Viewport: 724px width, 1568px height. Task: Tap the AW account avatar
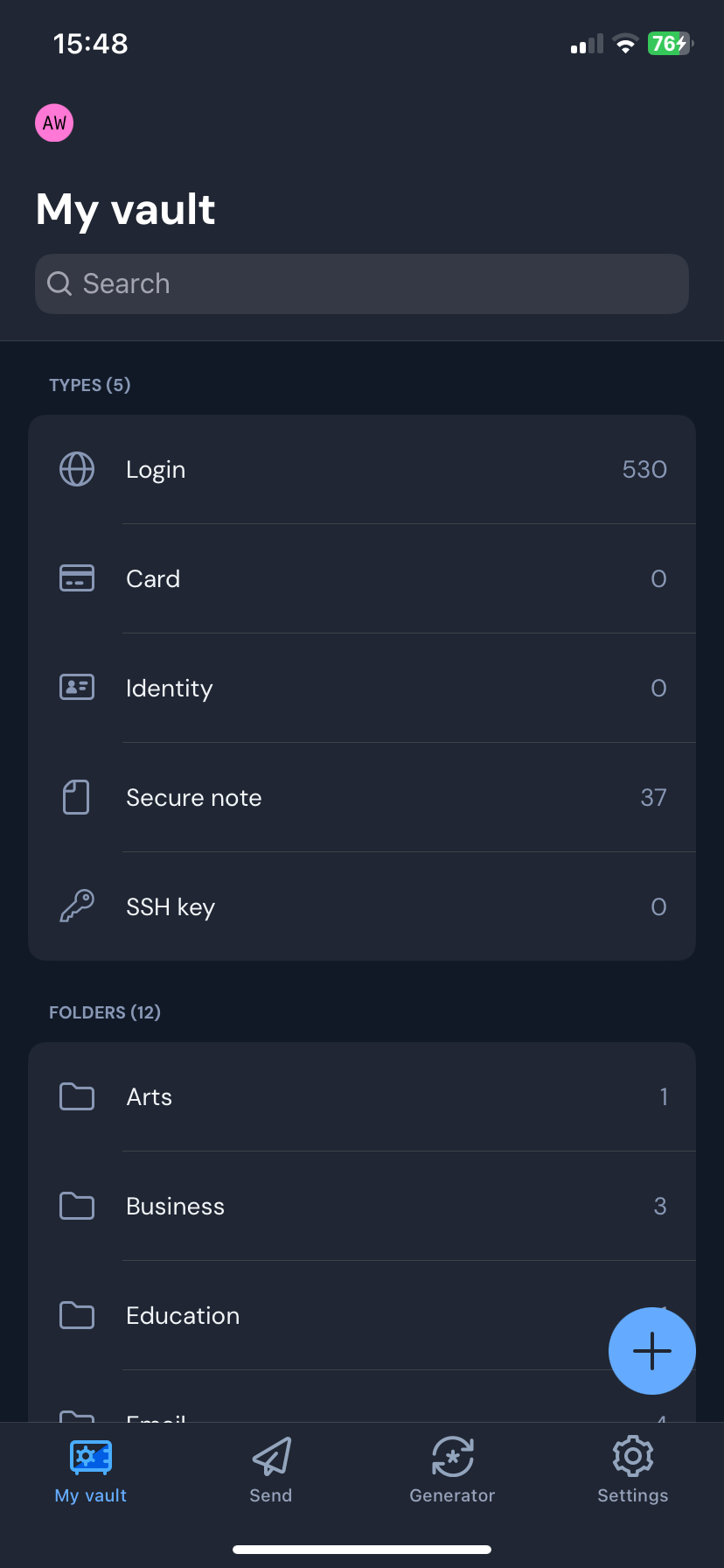tap(54, 122)
